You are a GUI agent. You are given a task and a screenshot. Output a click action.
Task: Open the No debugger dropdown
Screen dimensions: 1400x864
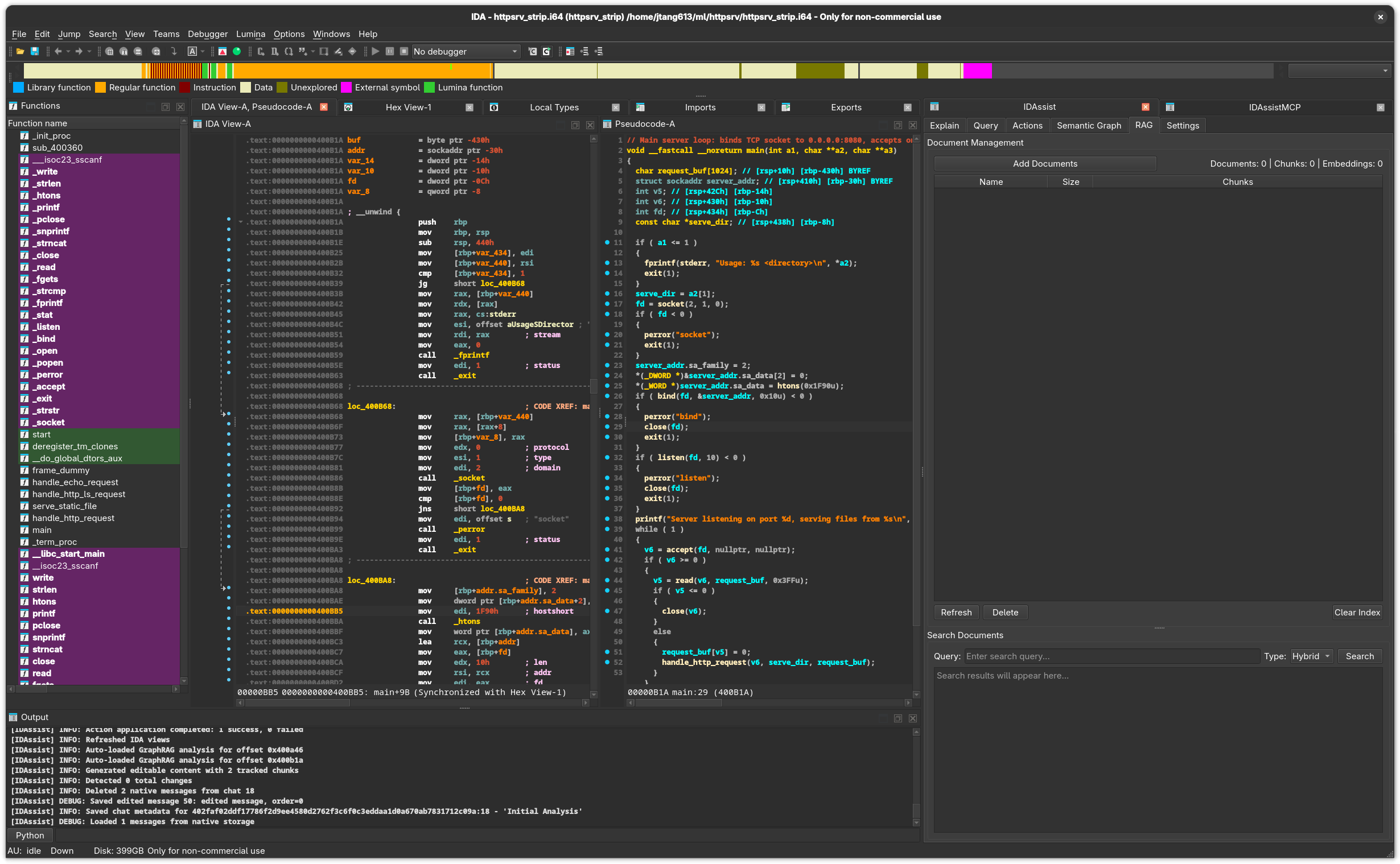(x=466, y=51)
